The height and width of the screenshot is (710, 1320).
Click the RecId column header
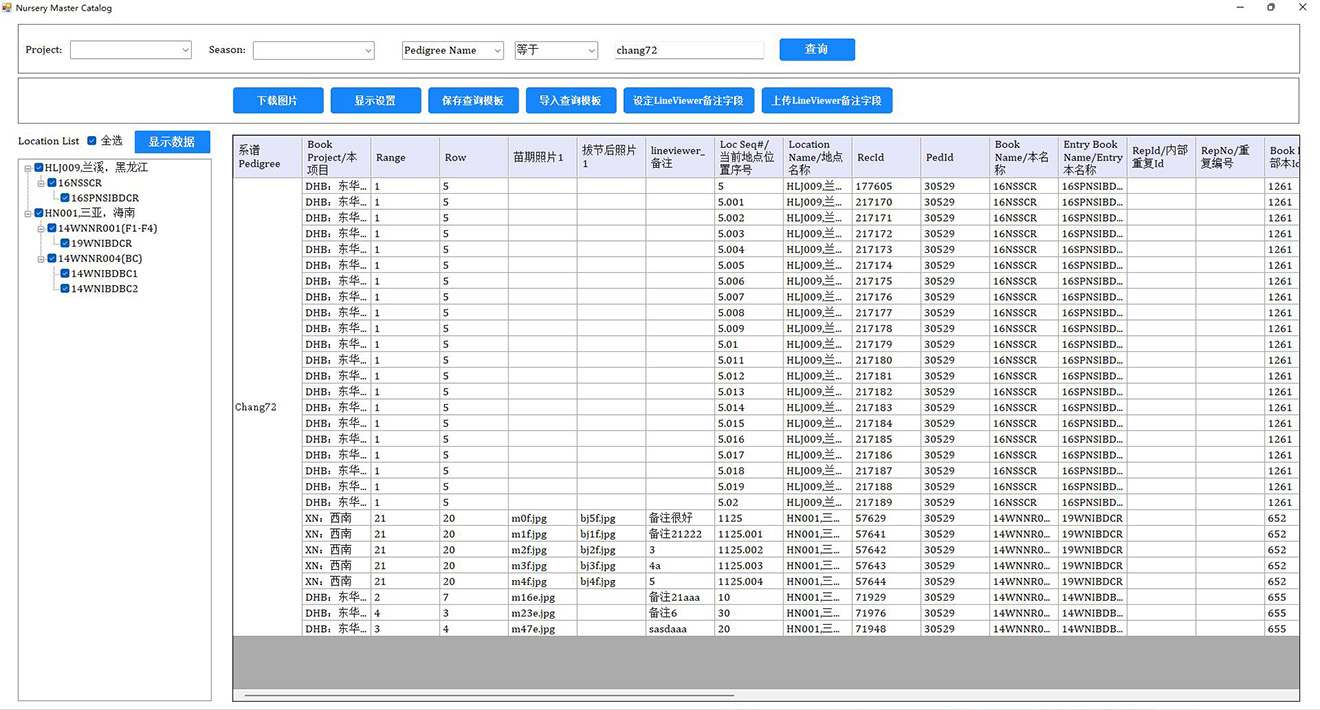(x=886, y=157)
